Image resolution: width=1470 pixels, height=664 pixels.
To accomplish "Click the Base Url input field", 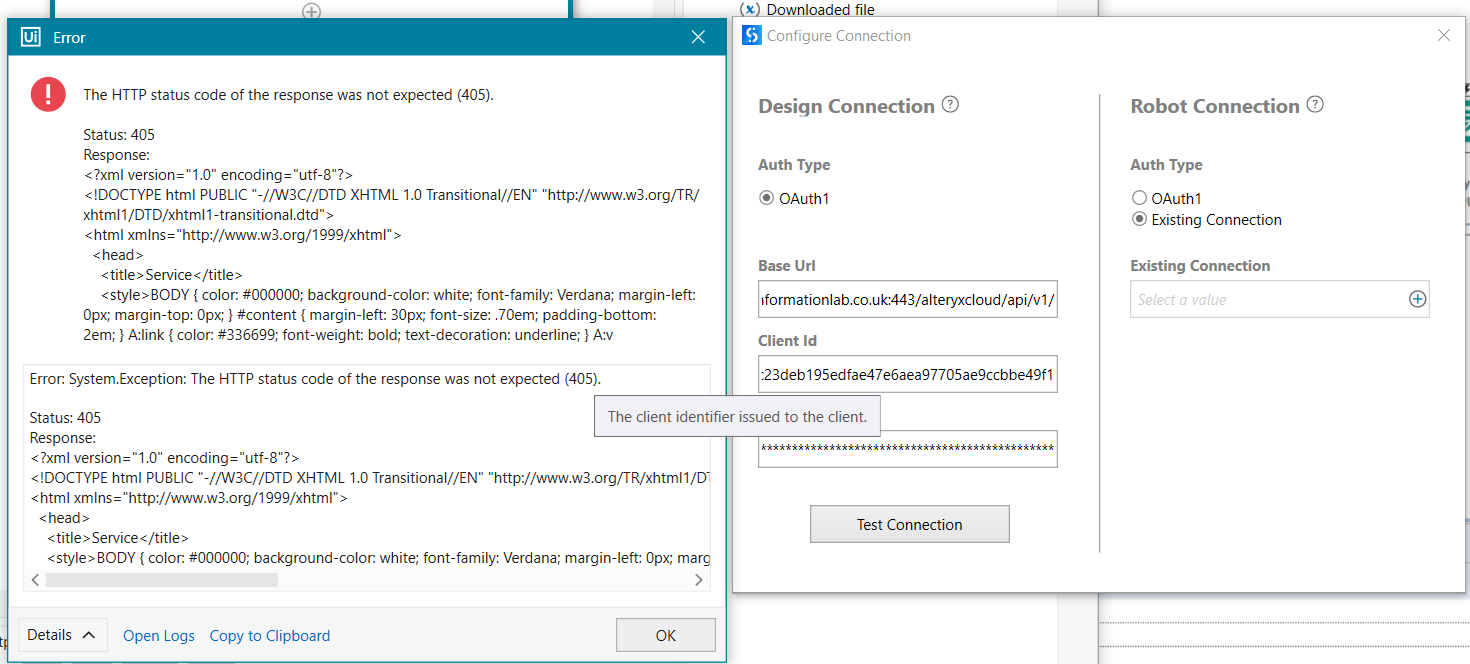I will tap(908, 299).
